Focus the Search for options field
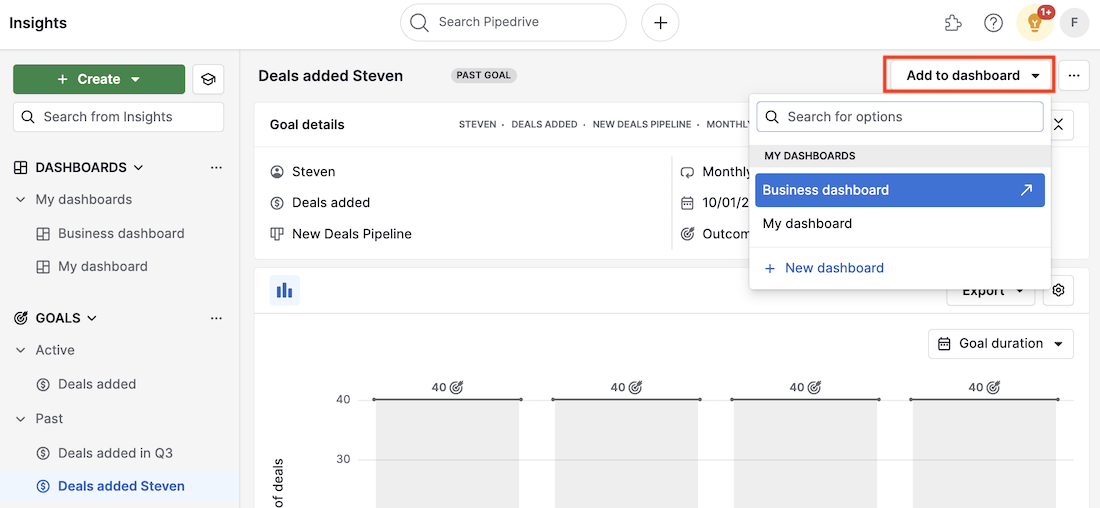 pyautogui.click(x=900, y=116)
